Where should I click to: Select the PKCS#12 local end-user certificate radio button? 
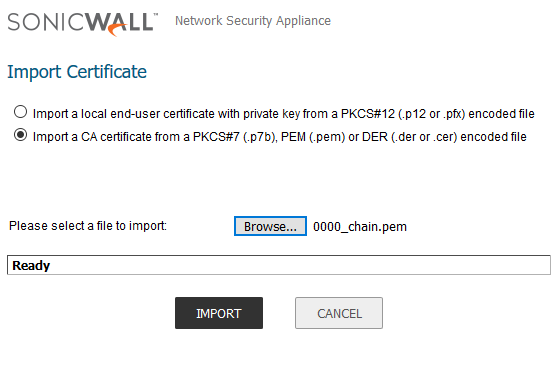[x=20, y=112]
